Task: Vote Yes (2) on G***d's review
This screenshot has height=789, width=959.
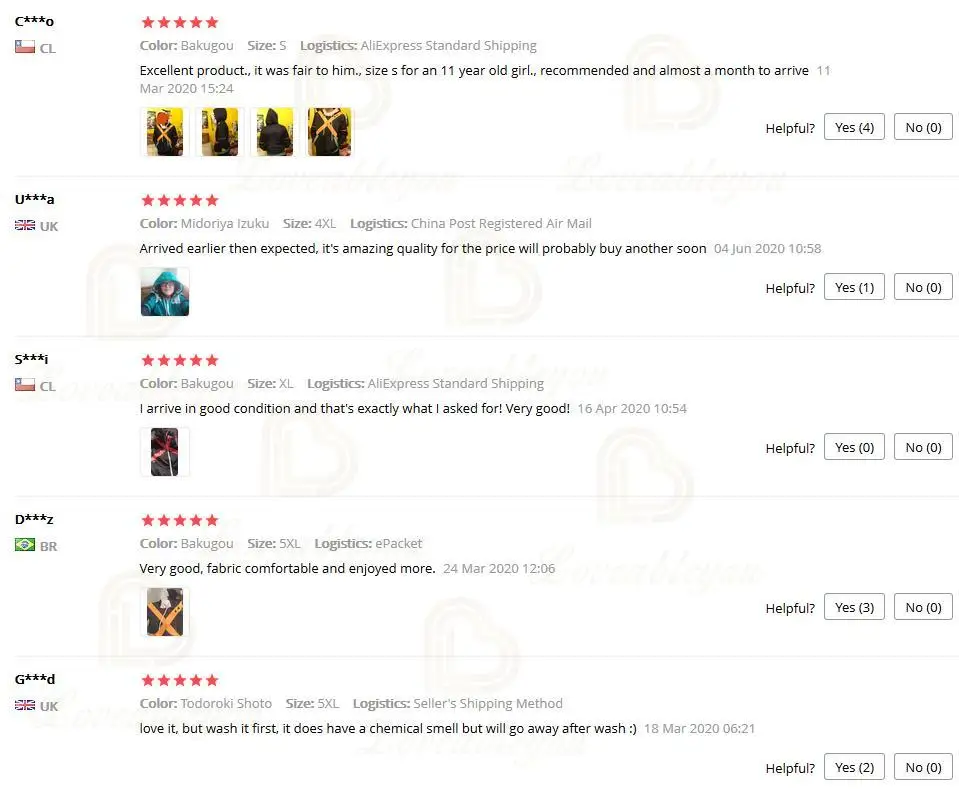Action: click(x=854, y=767)
